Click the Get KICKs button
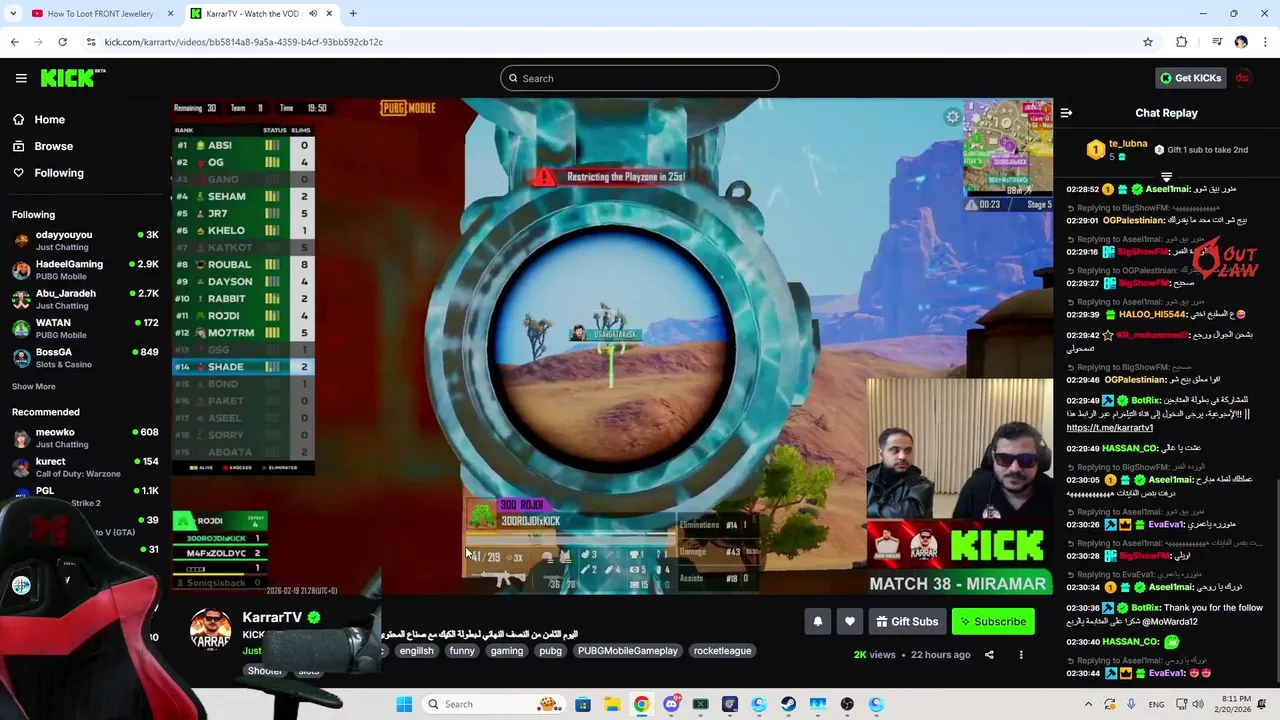 [1190, 78]
